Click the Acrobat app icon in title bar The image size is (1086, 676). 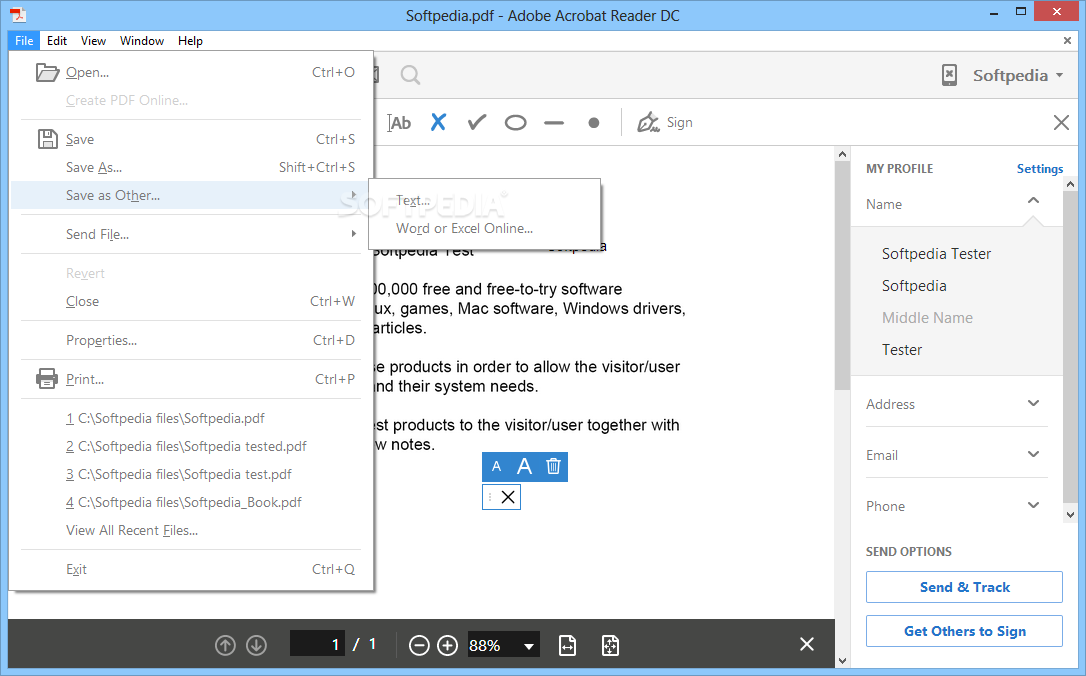[18, 14]
